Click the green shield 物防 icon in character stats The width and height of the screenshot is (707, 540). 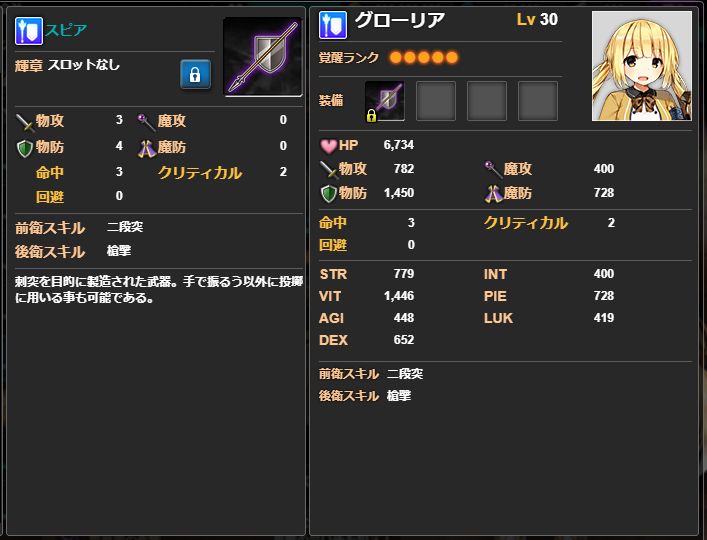(x=328, y=194)
